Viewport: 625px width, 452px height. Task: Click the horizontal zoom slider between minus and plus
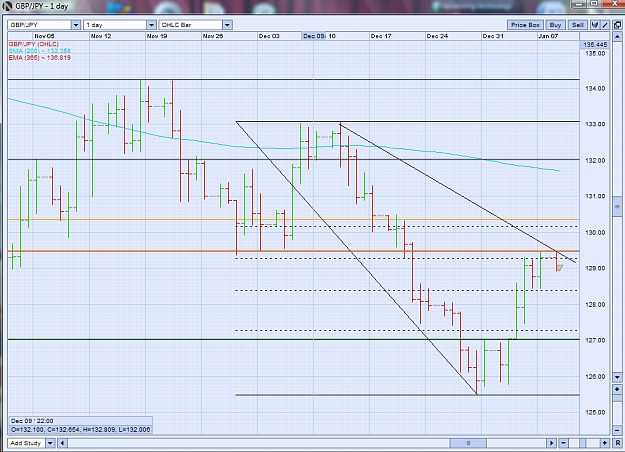coord(584,443)
